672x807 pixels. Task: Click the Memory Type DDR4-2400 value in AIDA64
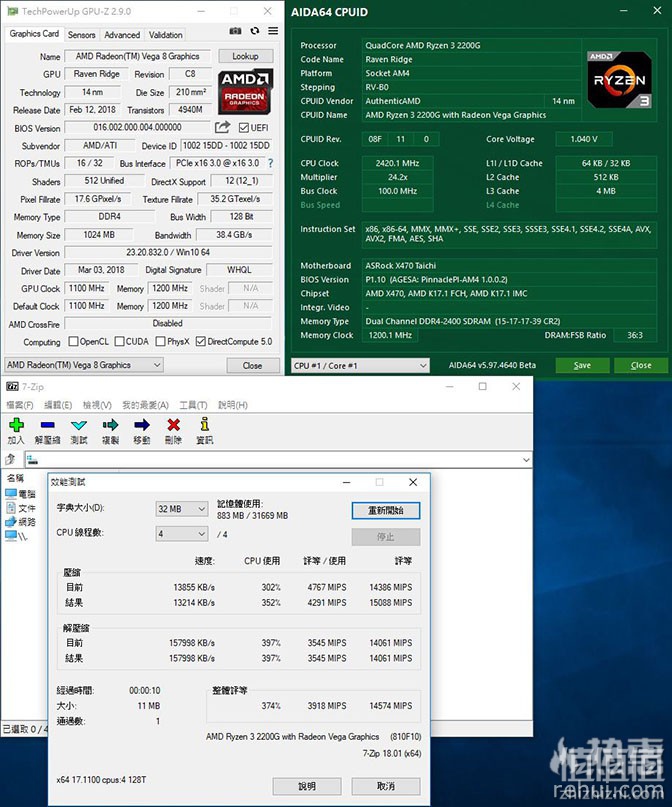(463, 321)
